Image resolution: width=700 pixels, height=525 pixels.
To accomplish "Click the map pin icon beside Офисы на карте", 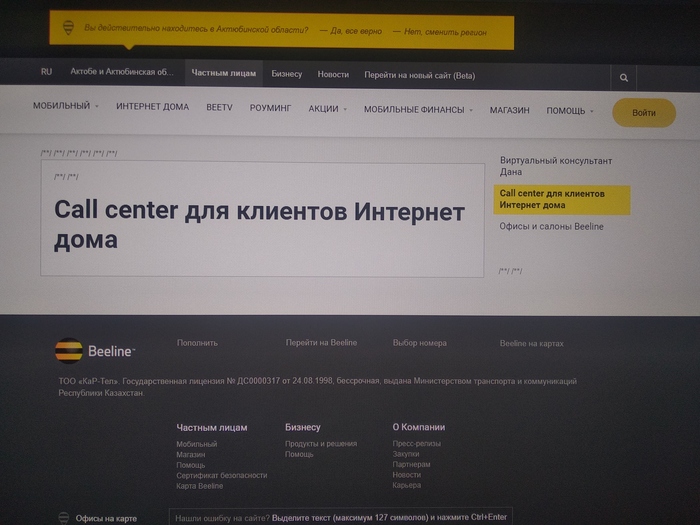I will [64, 518].
